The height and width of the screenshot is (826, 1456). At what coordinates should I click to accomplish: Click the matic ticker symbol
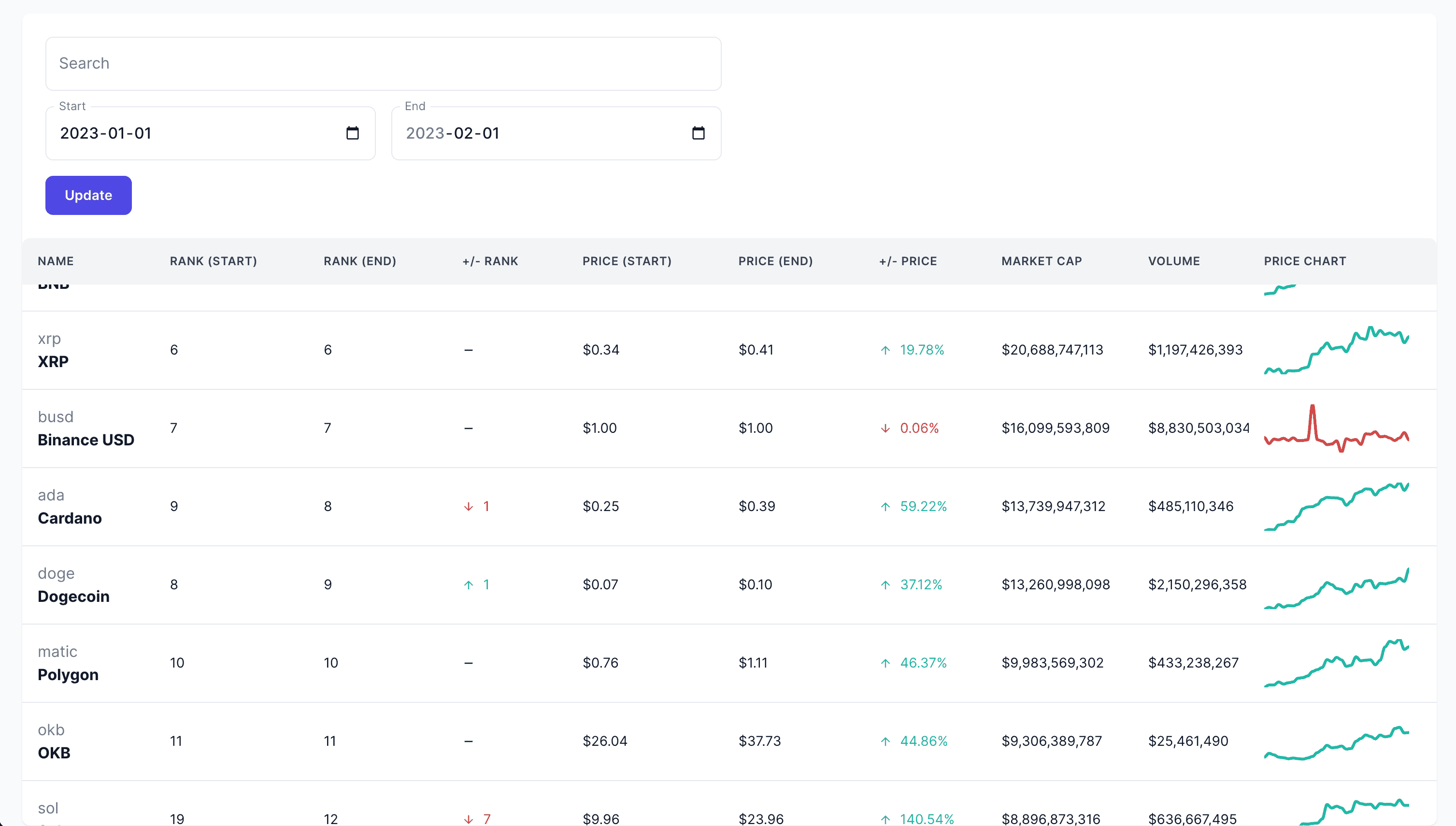pos(57,652)
